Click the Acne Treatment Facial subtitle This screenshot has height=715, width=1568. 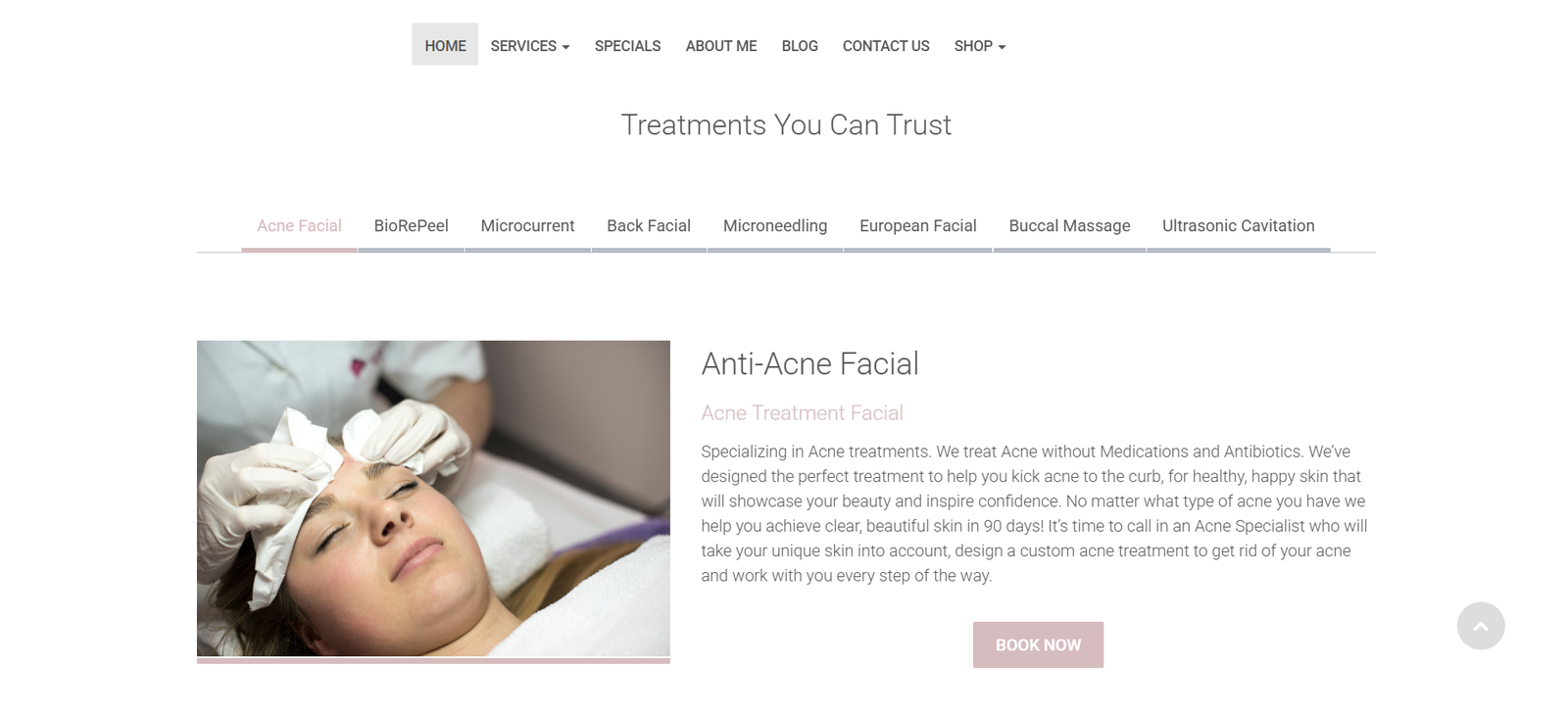(x=803, y=413)
